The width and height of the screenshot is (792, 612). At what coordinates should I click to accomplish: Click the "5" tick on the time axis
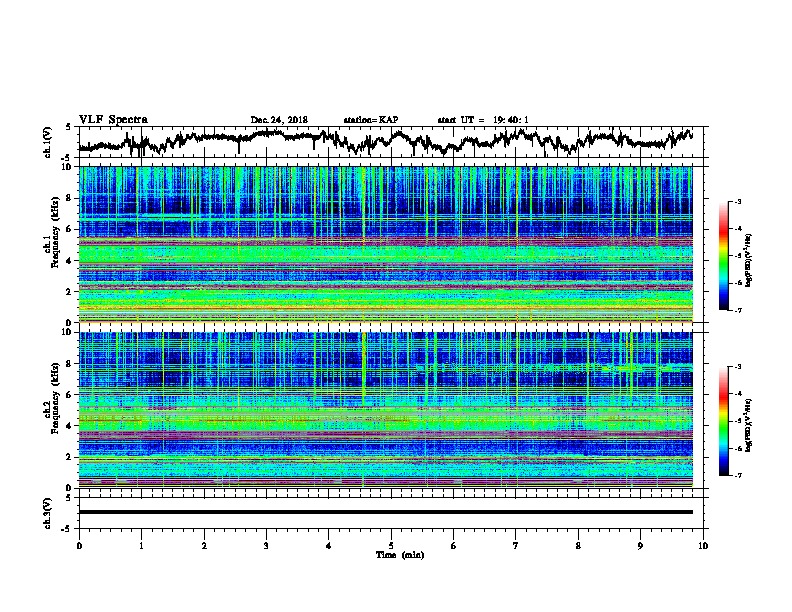point(391,546)
